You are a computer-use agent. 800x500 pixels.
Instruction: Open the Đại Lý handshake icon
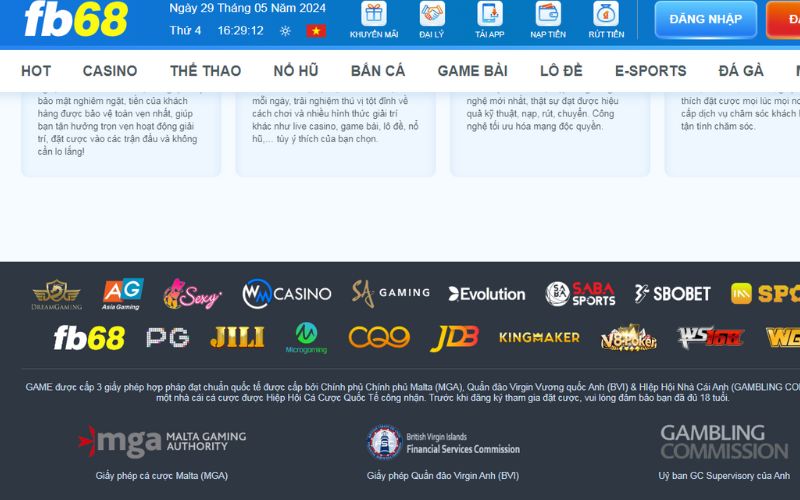click(x=432, y=14)
